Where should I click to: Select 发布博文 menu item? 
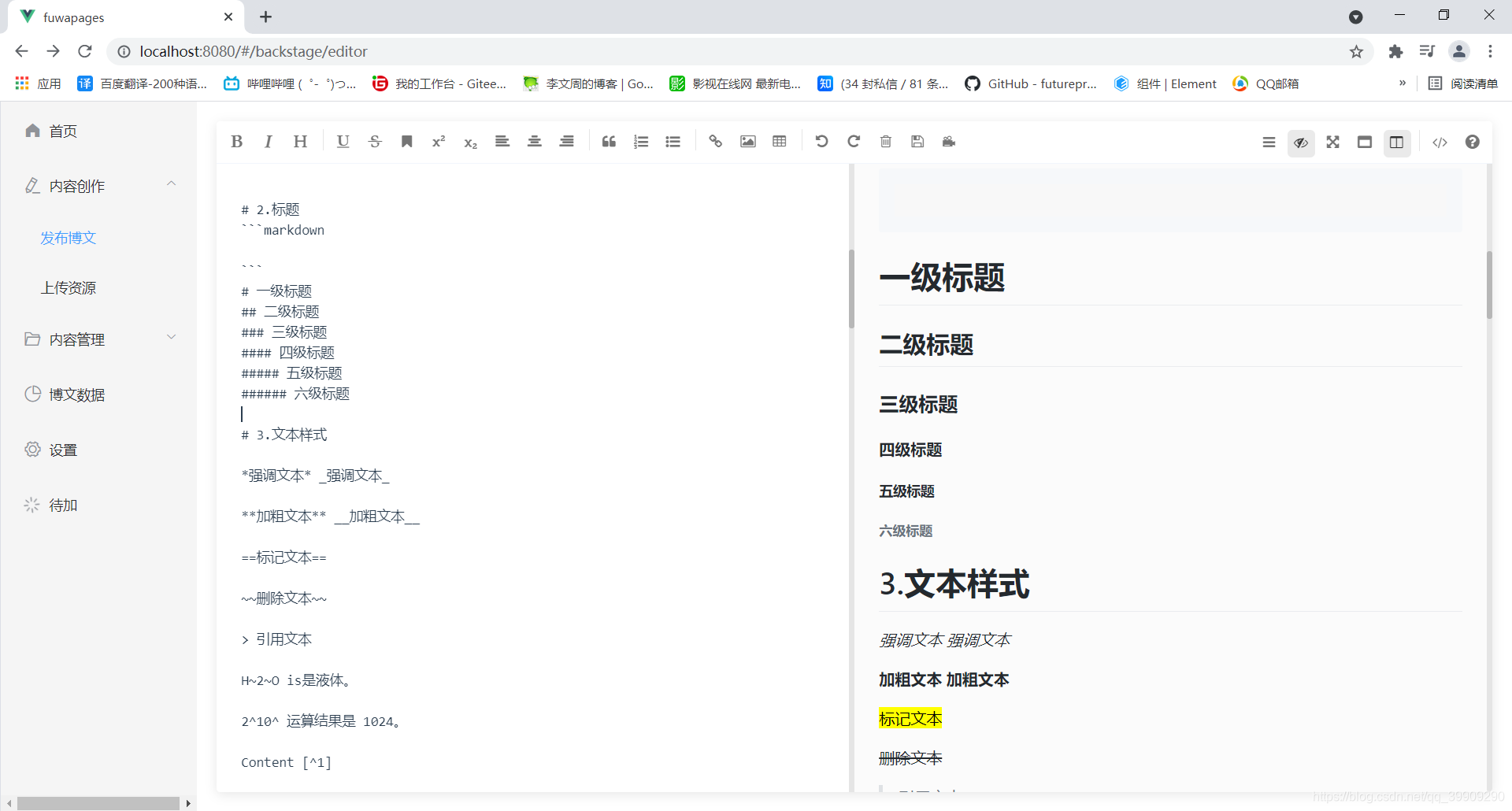pyautogui.click(x=69, y=238)
